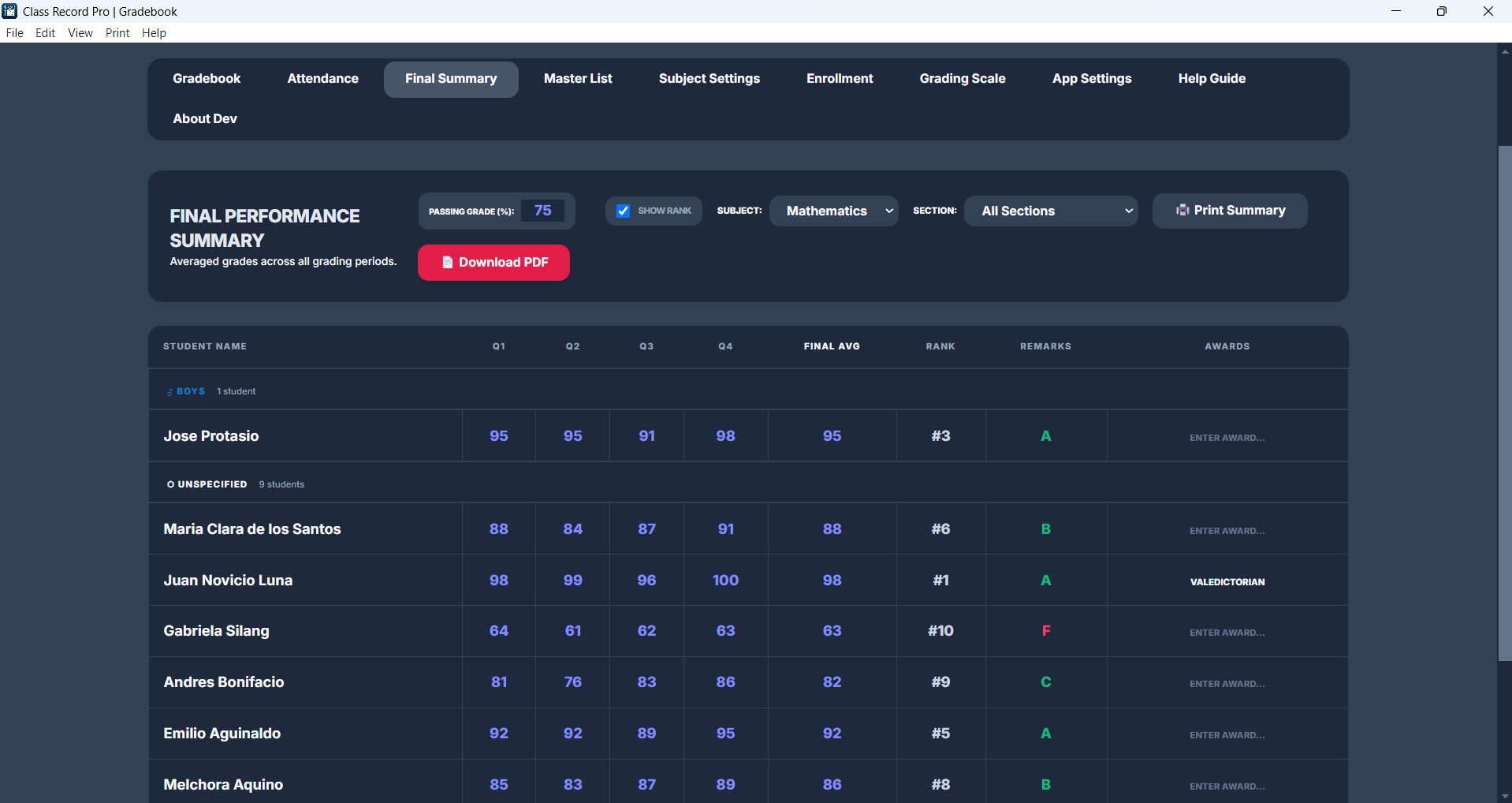Click the passing grade input field
Viewport: 1512px width, 803px height.
542,211
